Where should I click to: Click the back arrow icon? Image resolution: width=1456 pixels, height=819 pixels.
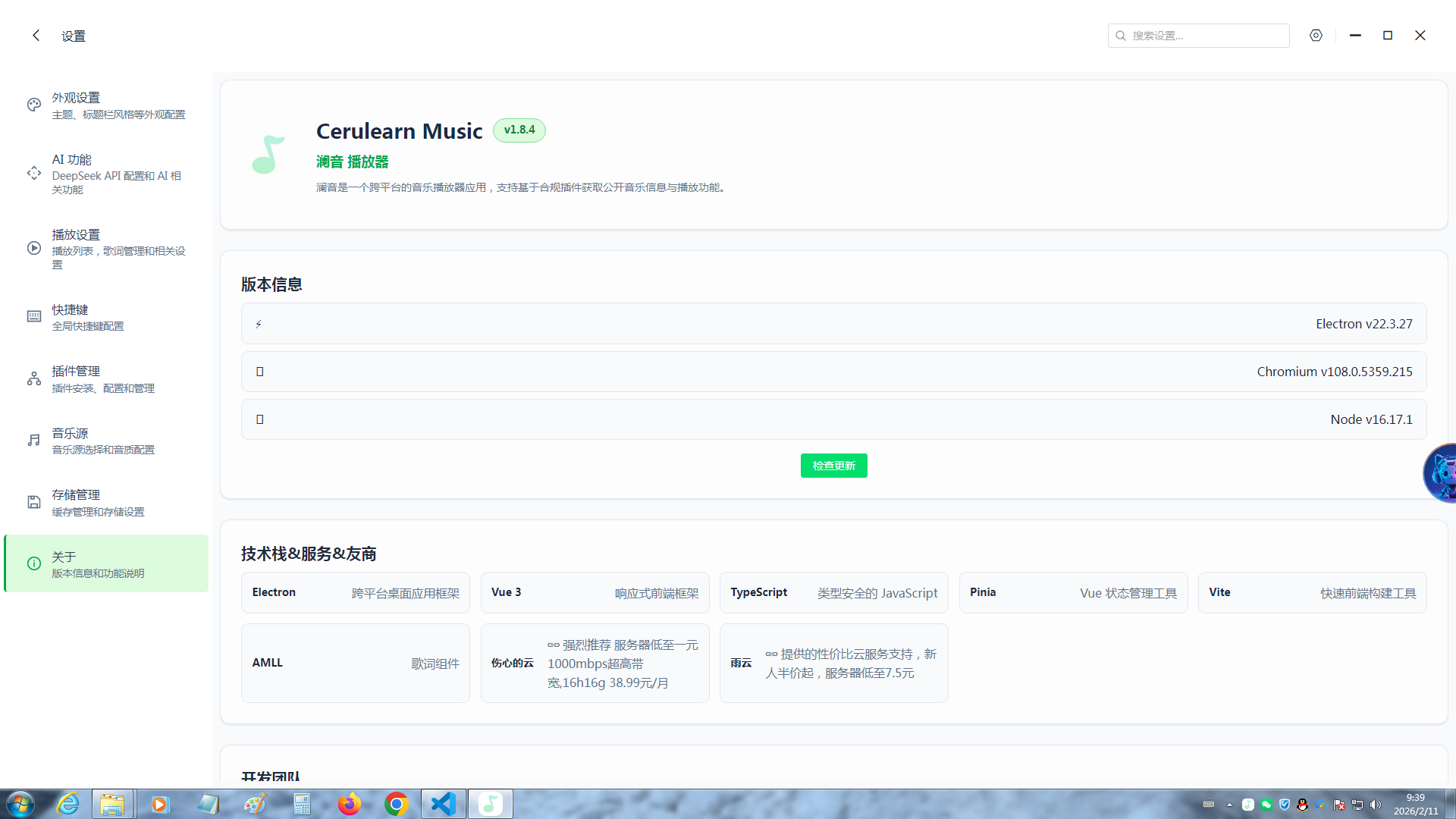[36, 36]
